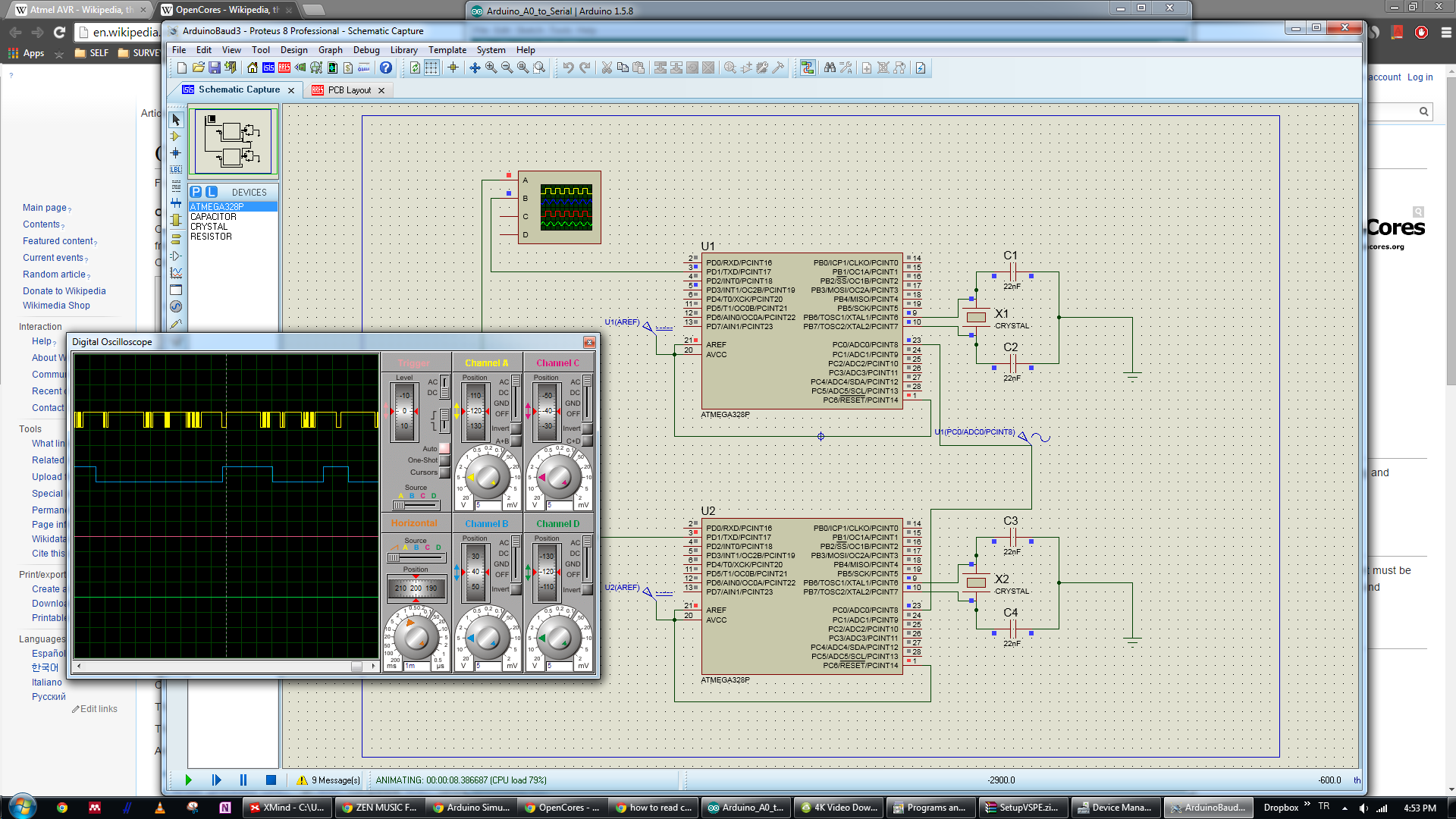This screenshot has width=1456, height=819.
Task: Select RESISTOR in the devices list
Action: pyautogui.click(x=211, y=237)
